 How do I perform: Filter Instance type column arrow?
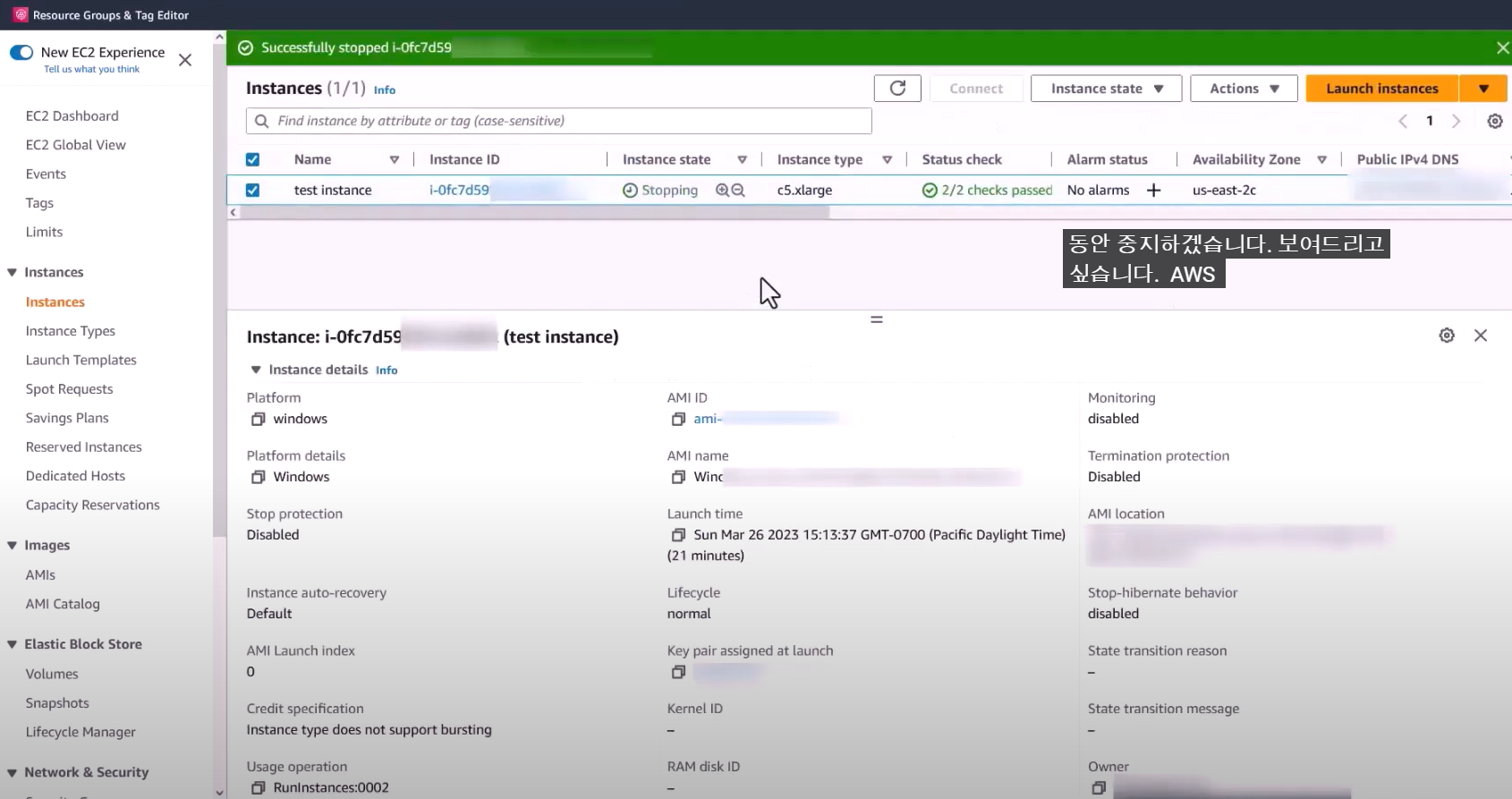point(887,159)
